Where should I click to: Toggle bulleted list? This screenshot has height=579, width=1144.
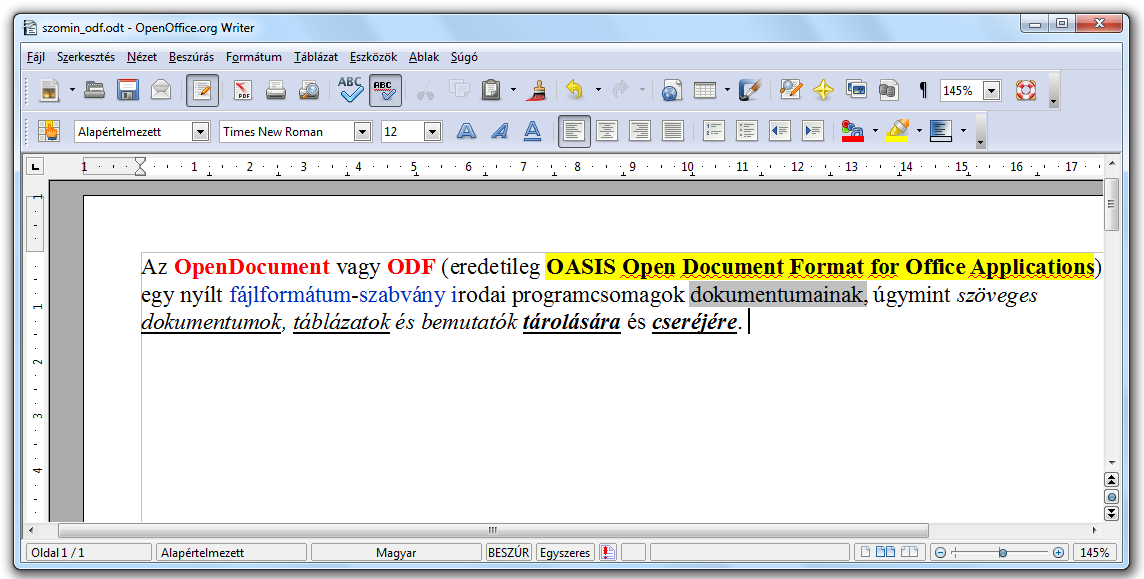tap(746, 131)
